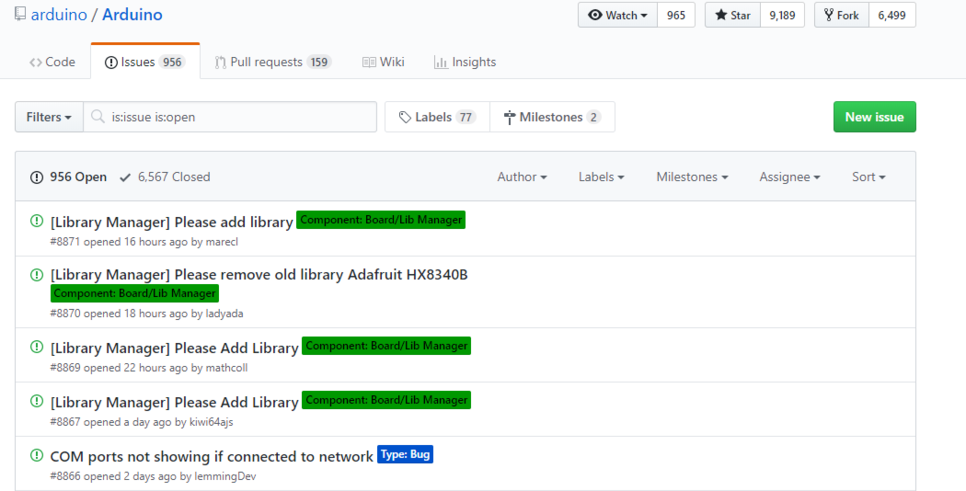Open the Arduino repository name link
The height and width of the screenshot is (491, 966).
(132, 15)
